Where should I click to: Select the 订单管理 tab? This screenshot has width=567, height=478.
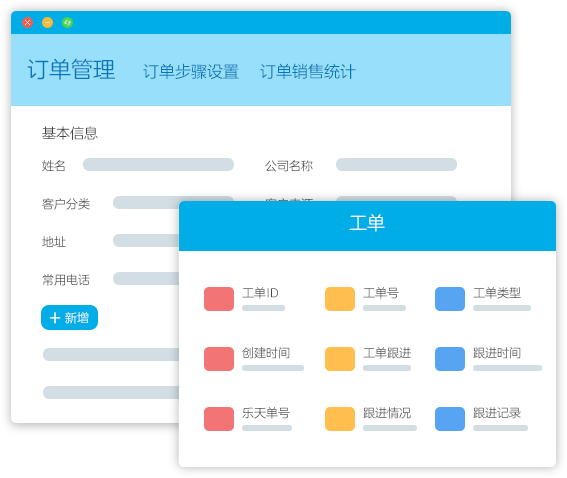pos(72,69)
